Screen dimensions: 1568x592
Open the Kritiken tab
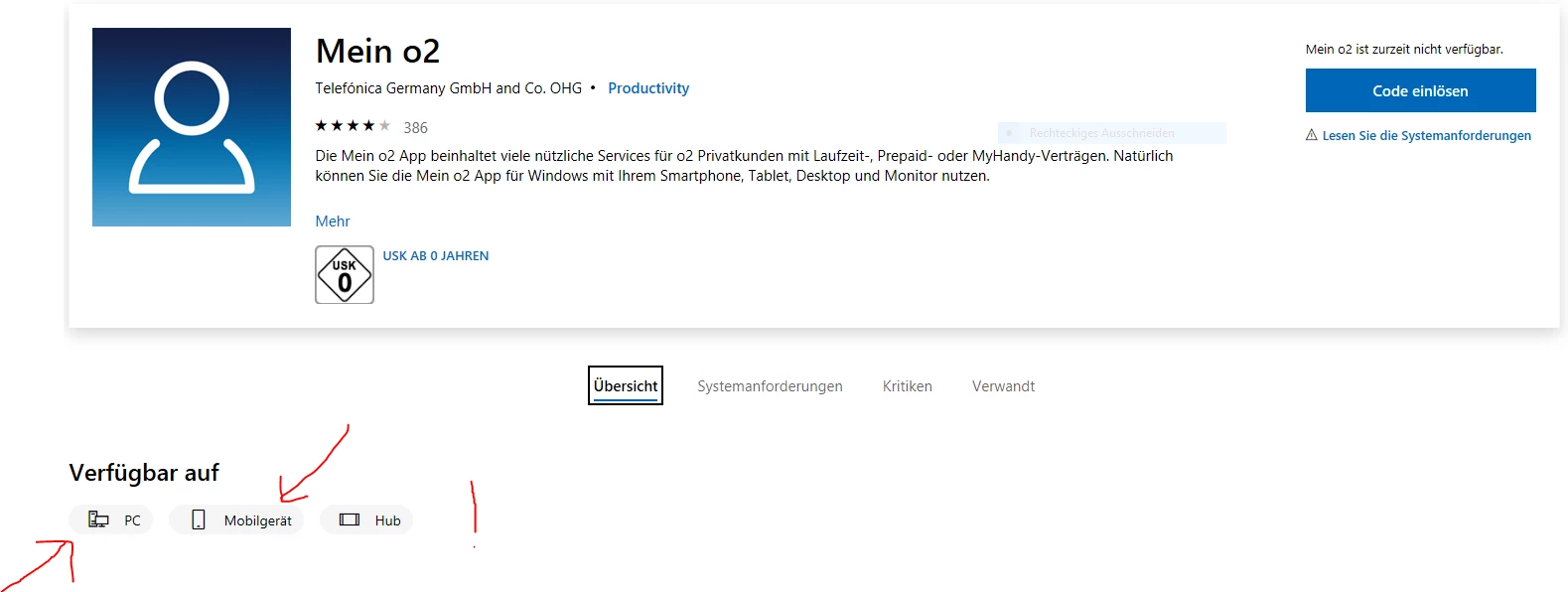pos(908,386)
